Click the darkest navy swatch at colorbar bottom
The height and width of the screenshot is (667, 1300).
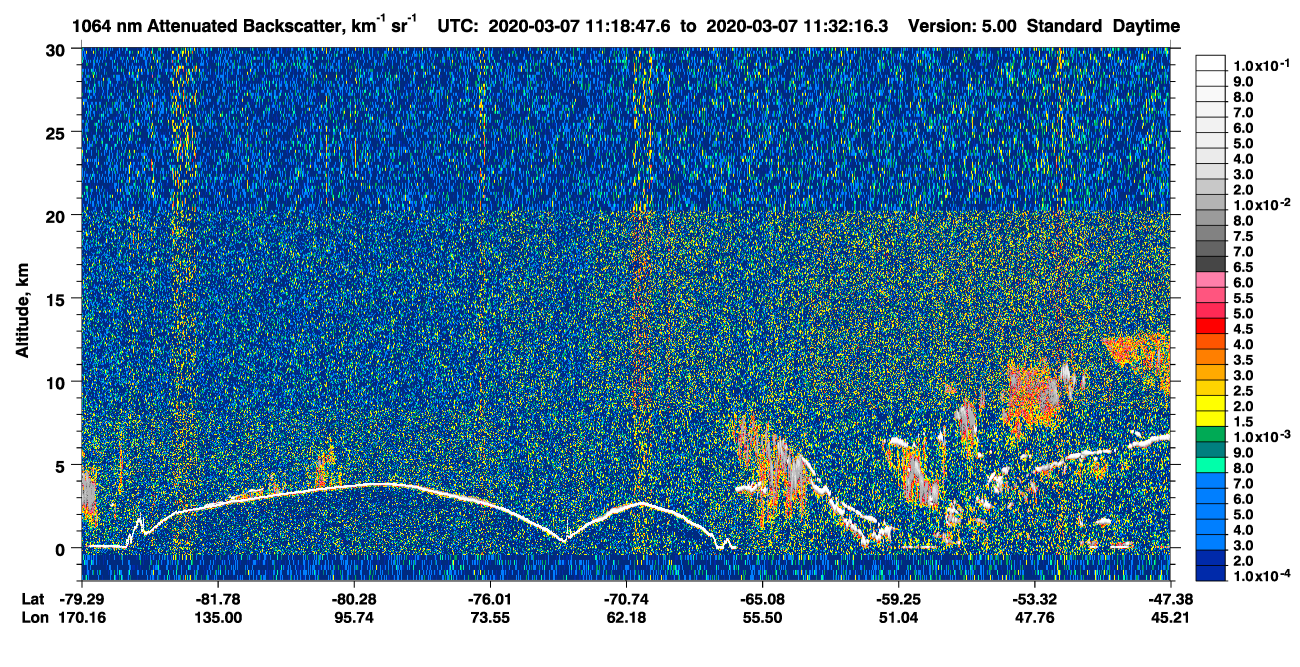[1211, 574]
